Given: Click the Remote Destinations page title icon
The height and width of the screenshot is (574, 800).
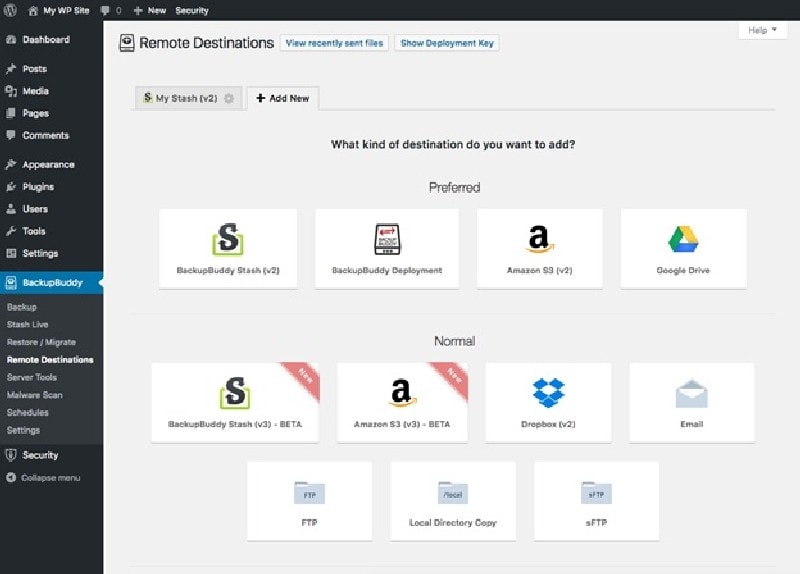Looking at the screenshot, I should [127, 43].
